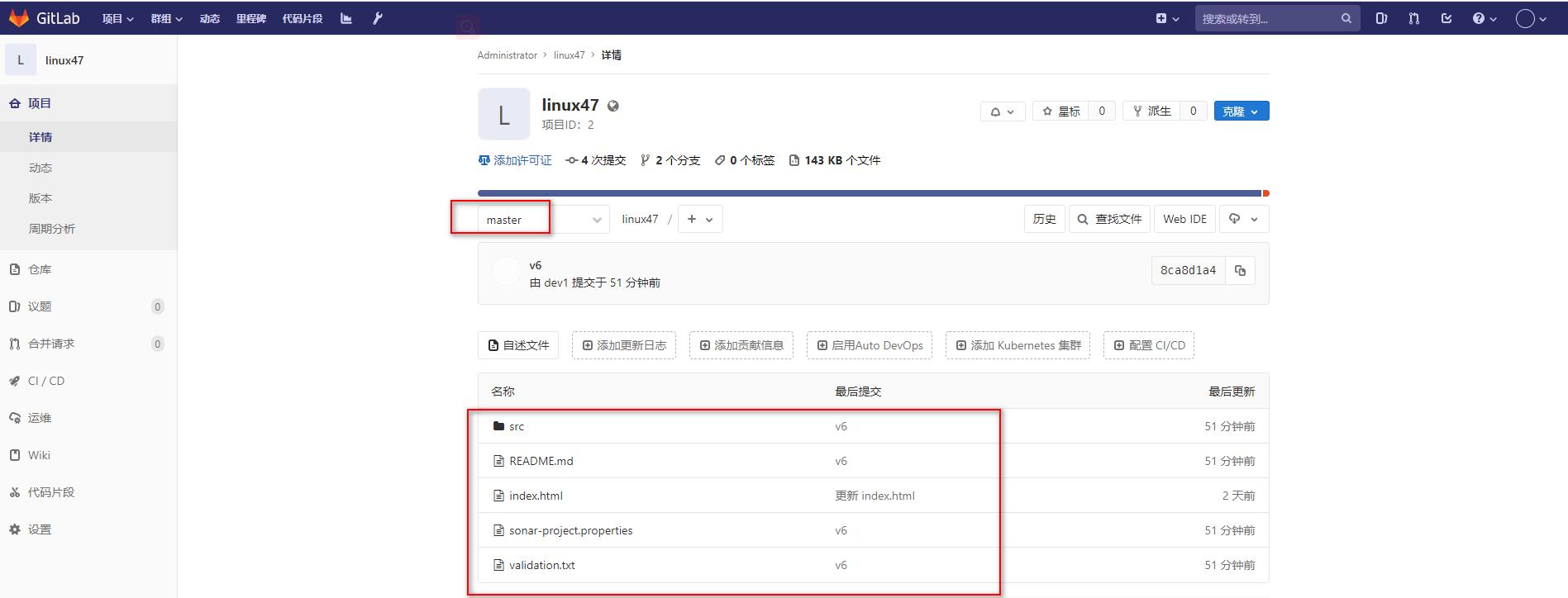Click 添加 Kubernetes 集群 button
1568x598 pixels.
[1018, 345]
